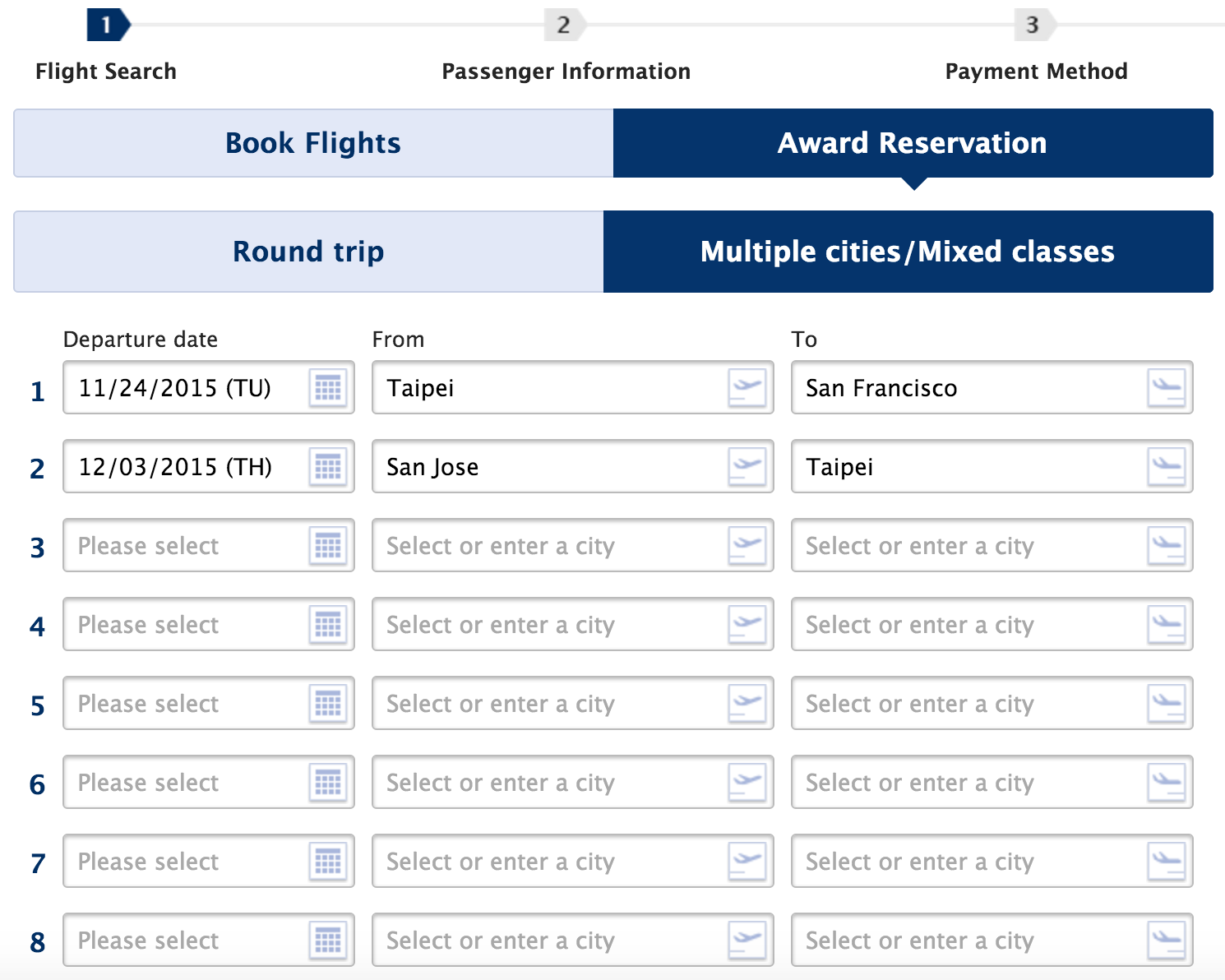Open calendar icon for flight 1 departure date
1225x980 pixels.
click(x=328, y=387)
